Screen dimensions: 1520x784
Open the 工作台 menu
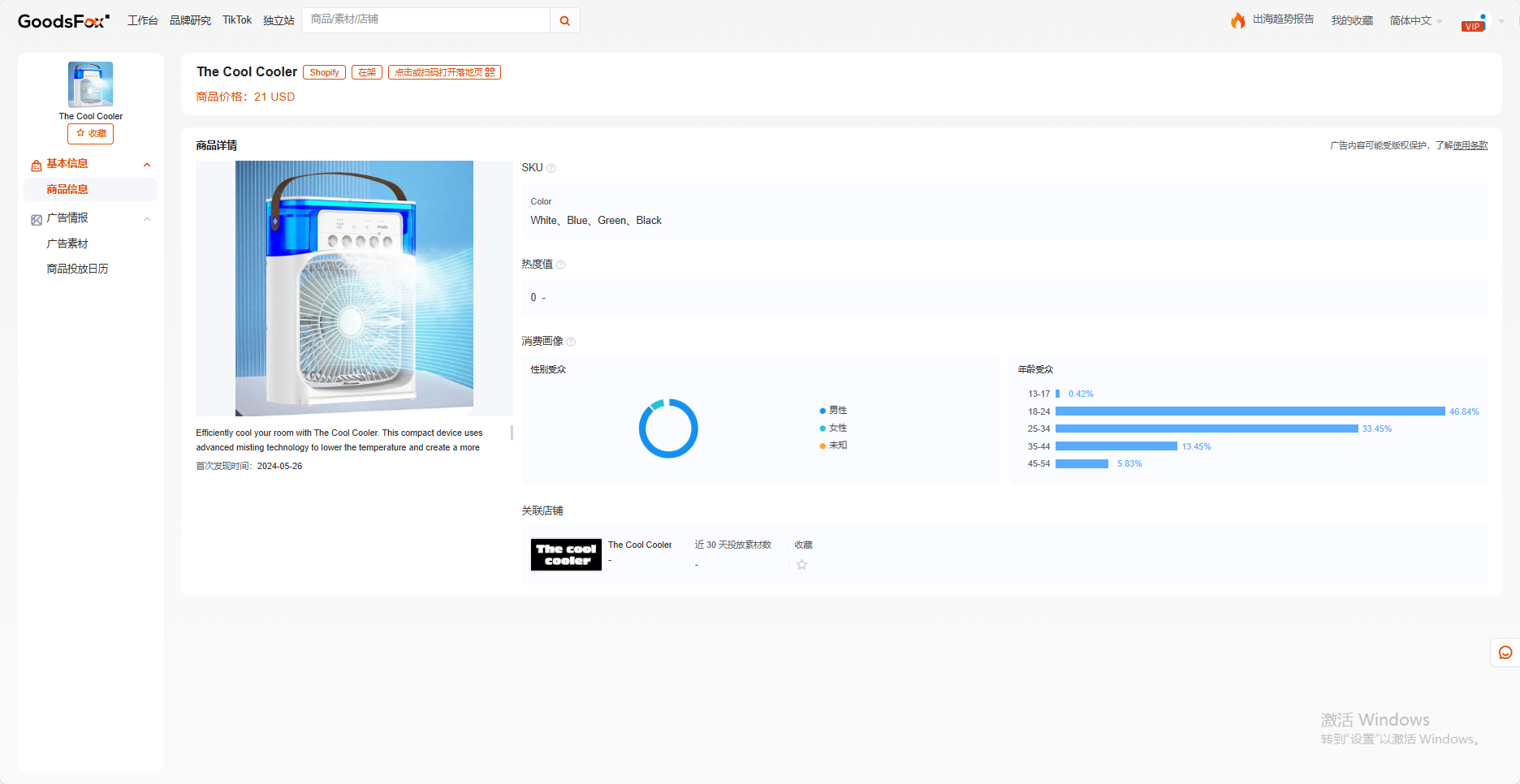click(143, 20)
